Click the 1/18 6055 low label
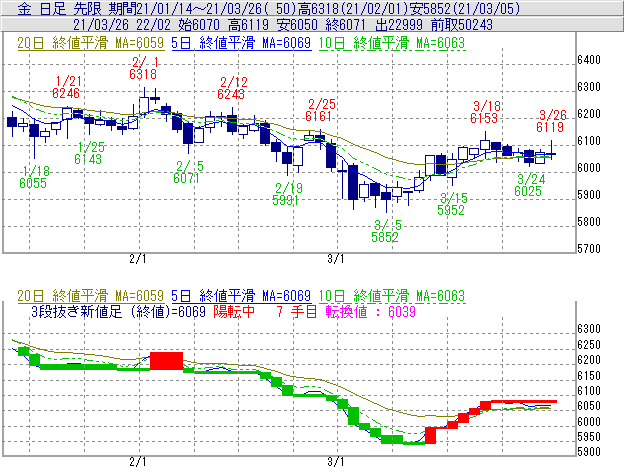Screen dimensions: 624x473 (34, 177)
